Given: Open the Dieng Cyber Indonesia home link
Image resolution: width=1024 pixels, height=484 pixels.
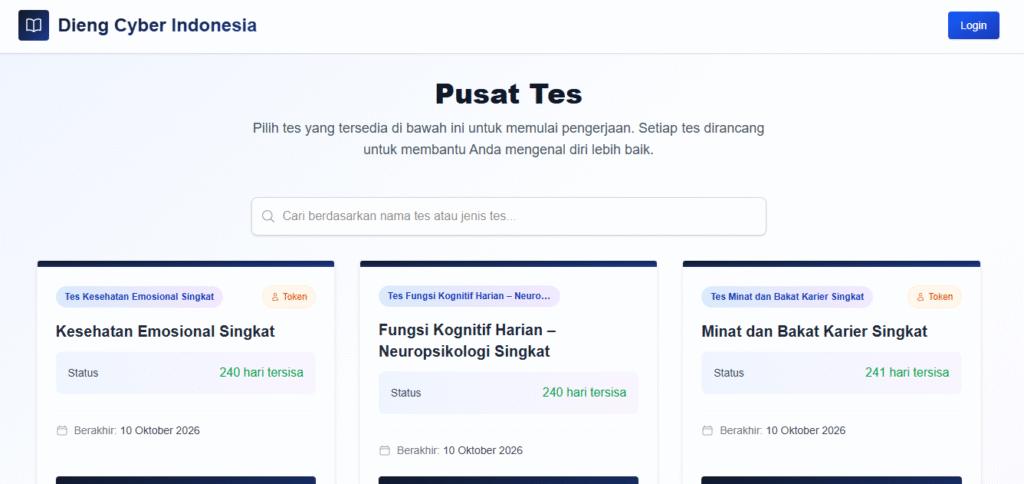Looking at the screenshot, I should point(157,25).
